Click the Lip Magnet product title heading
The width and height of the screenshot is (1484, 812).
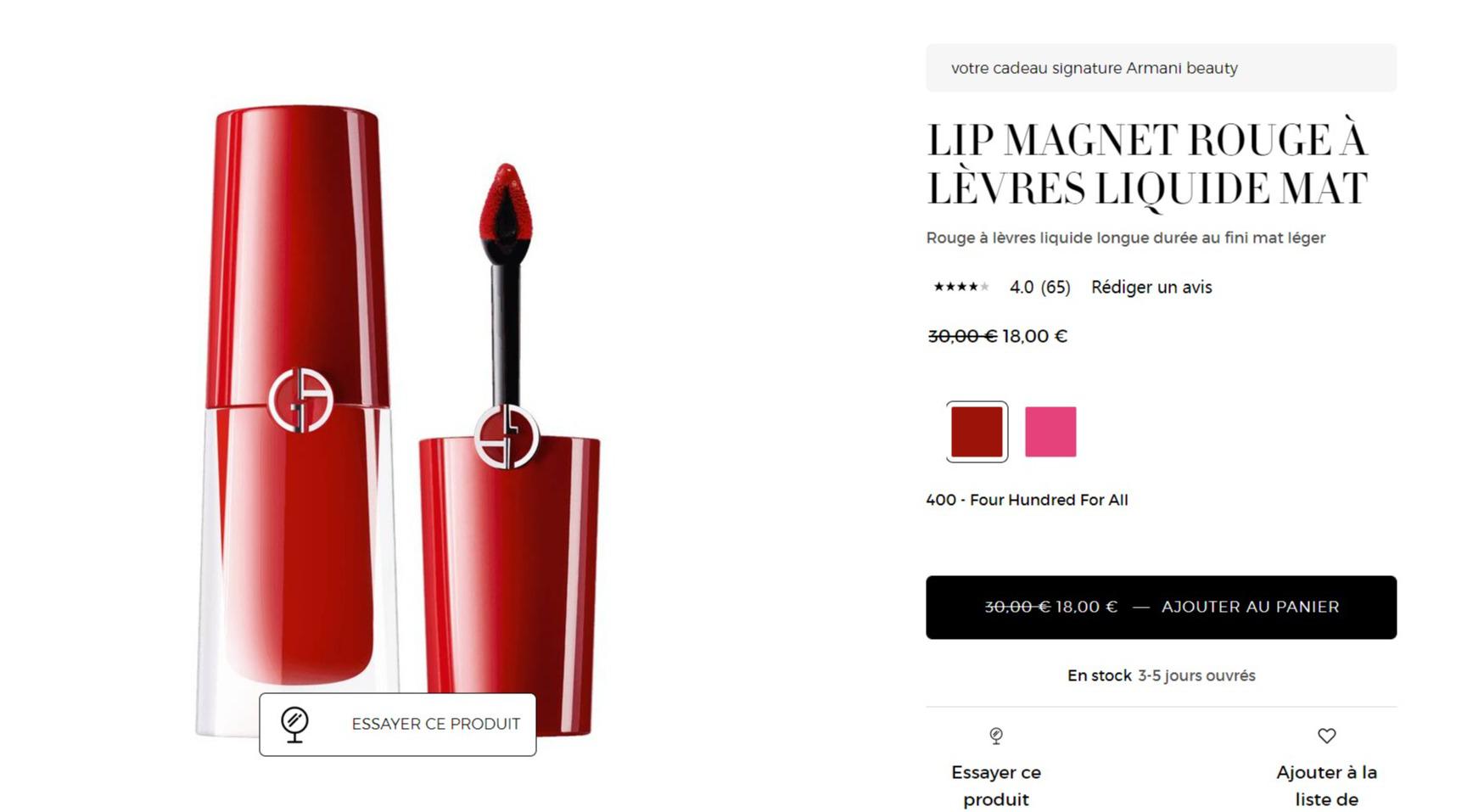(1146, 165)
